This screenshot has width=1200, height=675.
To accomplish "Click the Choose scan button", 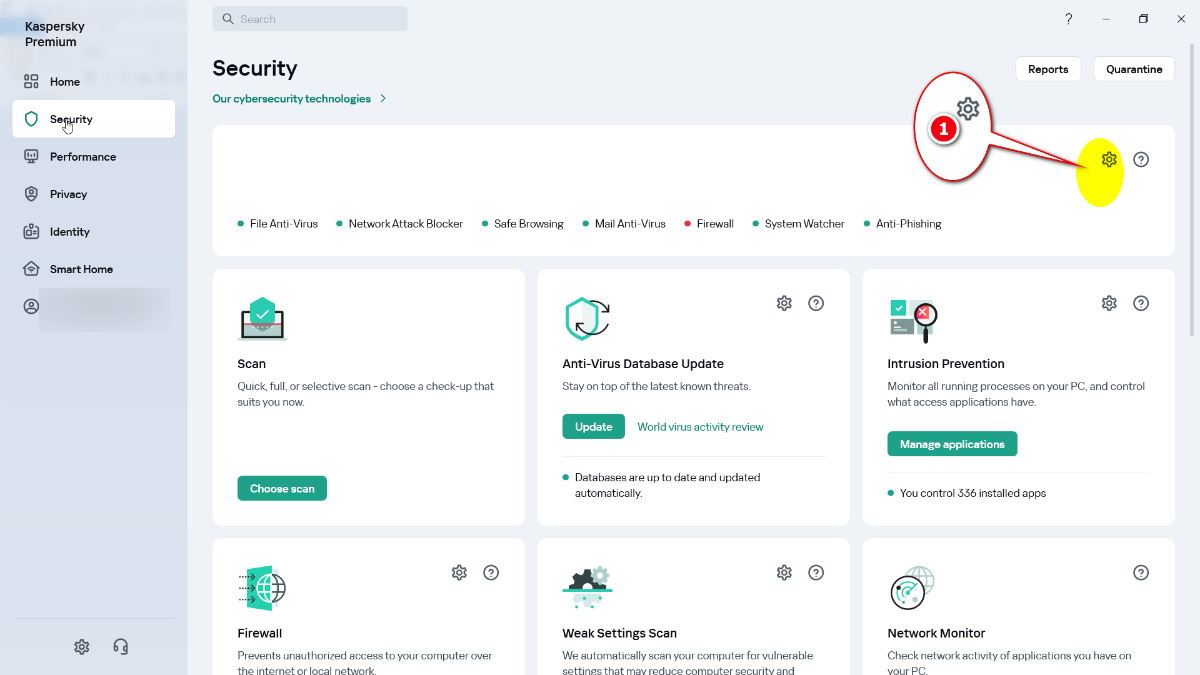I will [282, 489].
